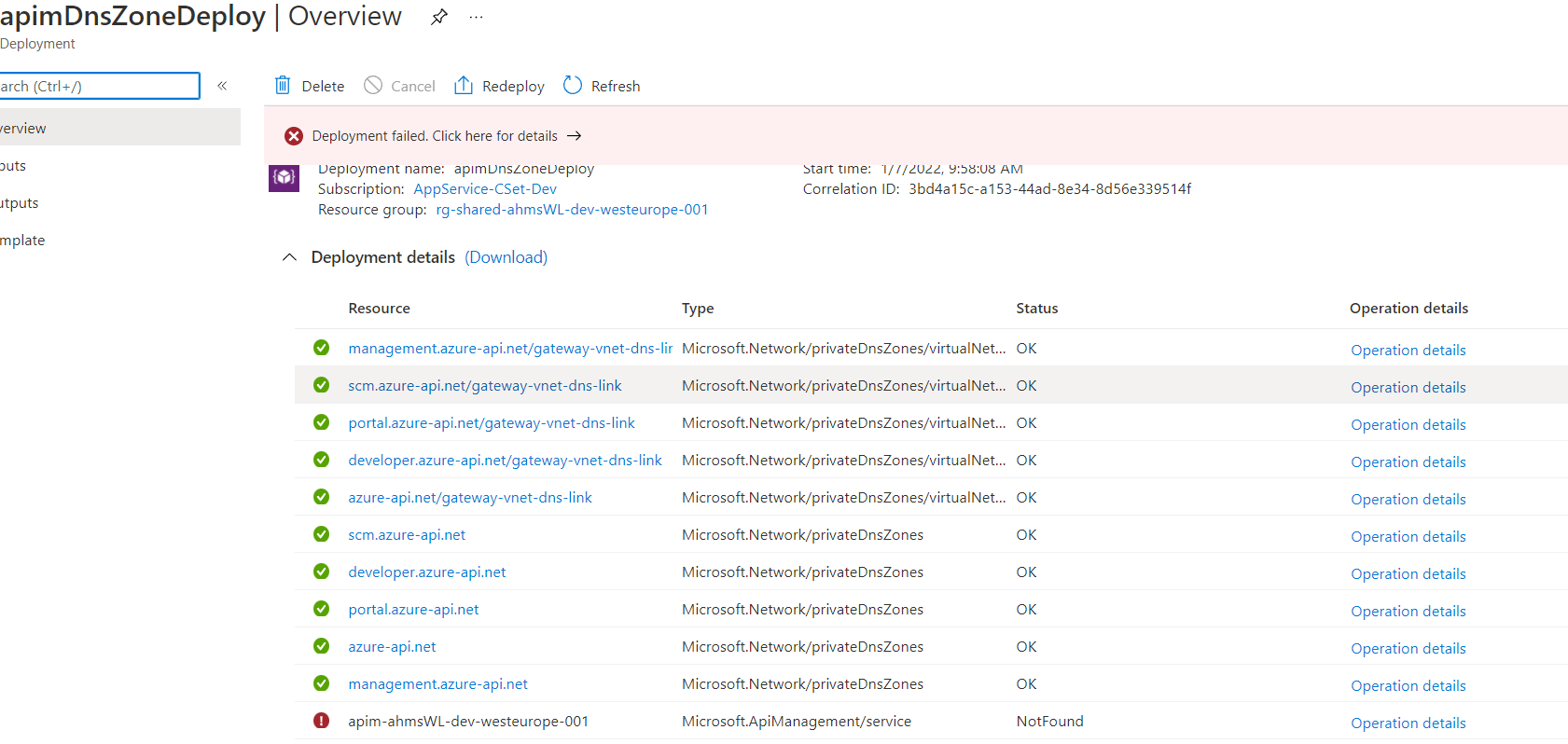
Task: Select the Overview item in the sidebar
Action: pyautogui.click(x=120, y=128)
